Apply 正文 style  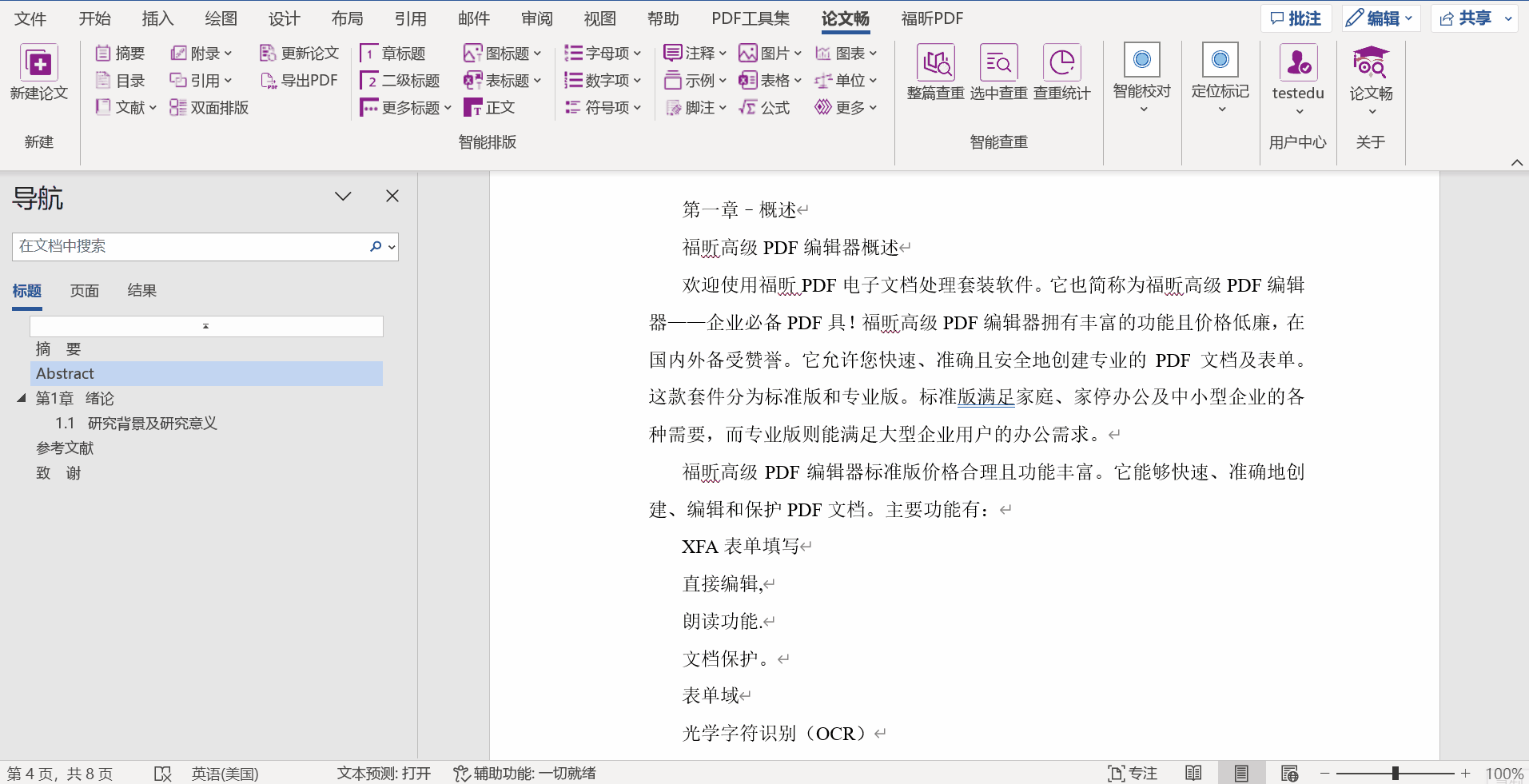pos(489,108)
